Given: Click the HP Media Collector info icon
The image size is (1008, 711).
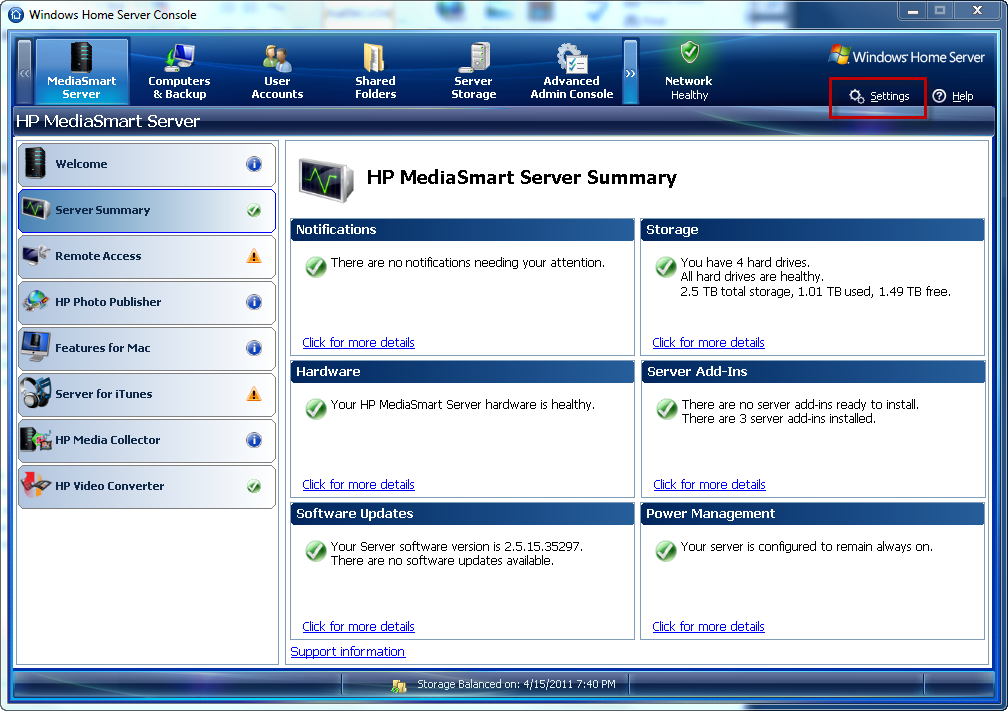Looking at the screenshot, I should (x=254, y=440).
